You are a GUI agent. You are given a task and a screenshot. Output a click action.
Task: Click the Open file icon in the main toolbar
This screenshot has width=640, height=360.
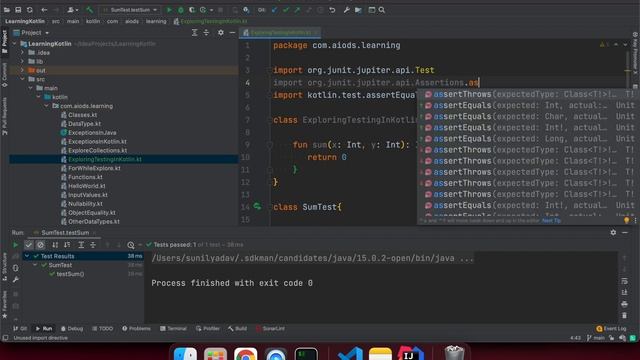[x=7, y=10]
